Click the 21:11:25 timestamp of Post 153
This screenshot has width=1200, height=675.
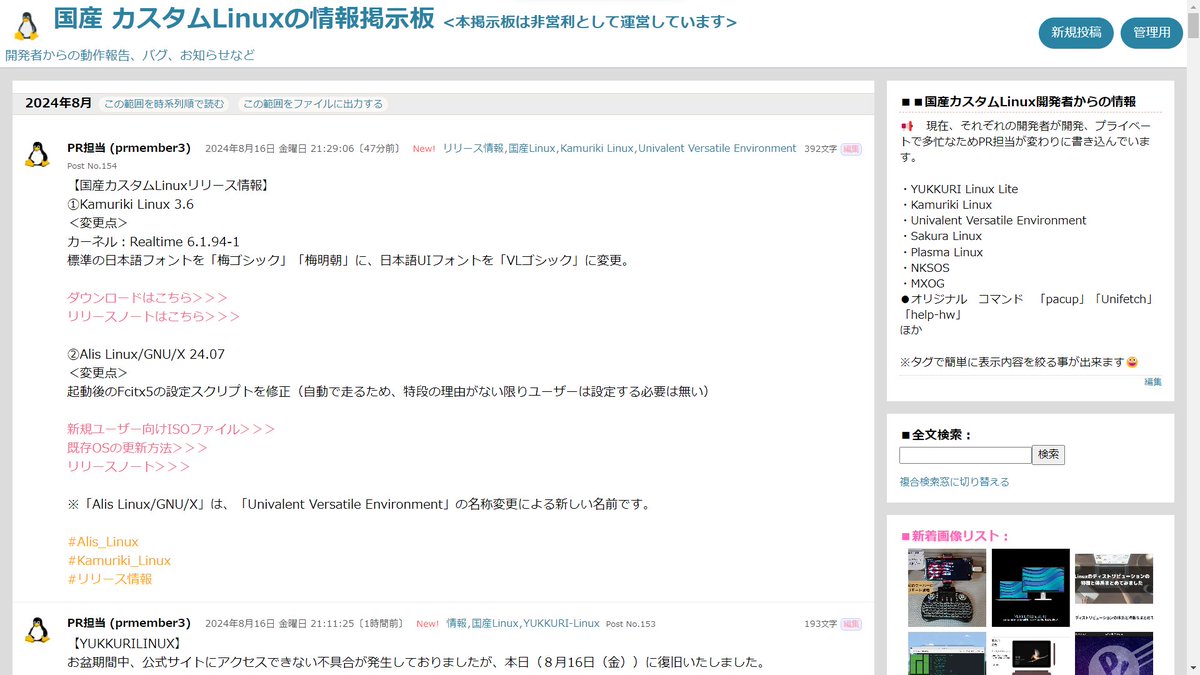click(304, 623)
